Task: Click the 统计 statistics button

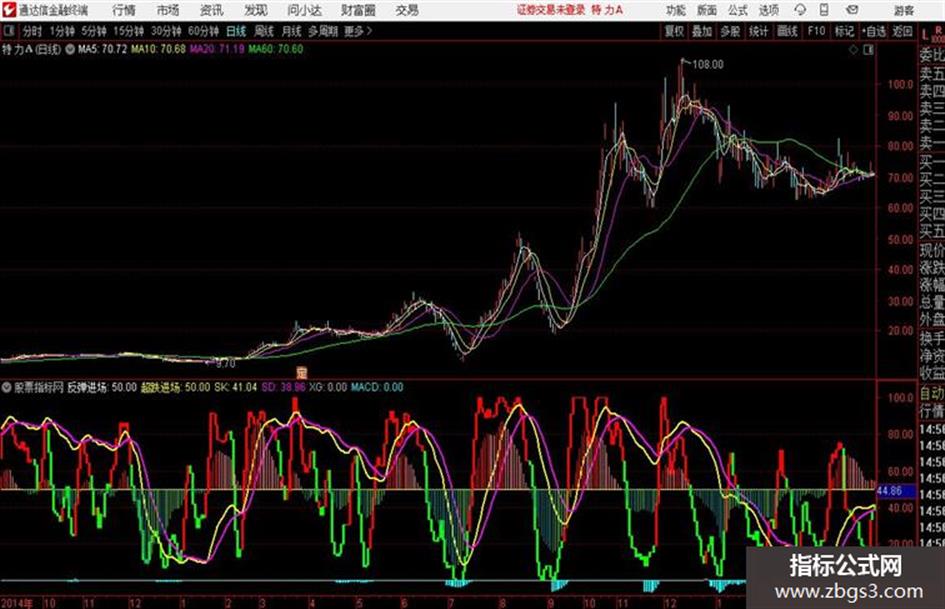Action: click(759, 31)
